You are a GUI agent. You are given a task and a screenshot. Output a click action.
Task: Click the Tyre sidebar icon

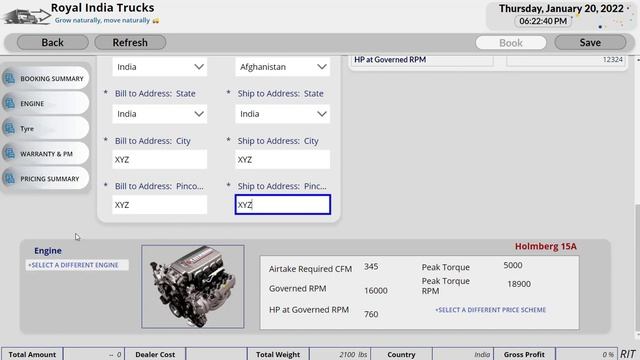click(9, 129)
